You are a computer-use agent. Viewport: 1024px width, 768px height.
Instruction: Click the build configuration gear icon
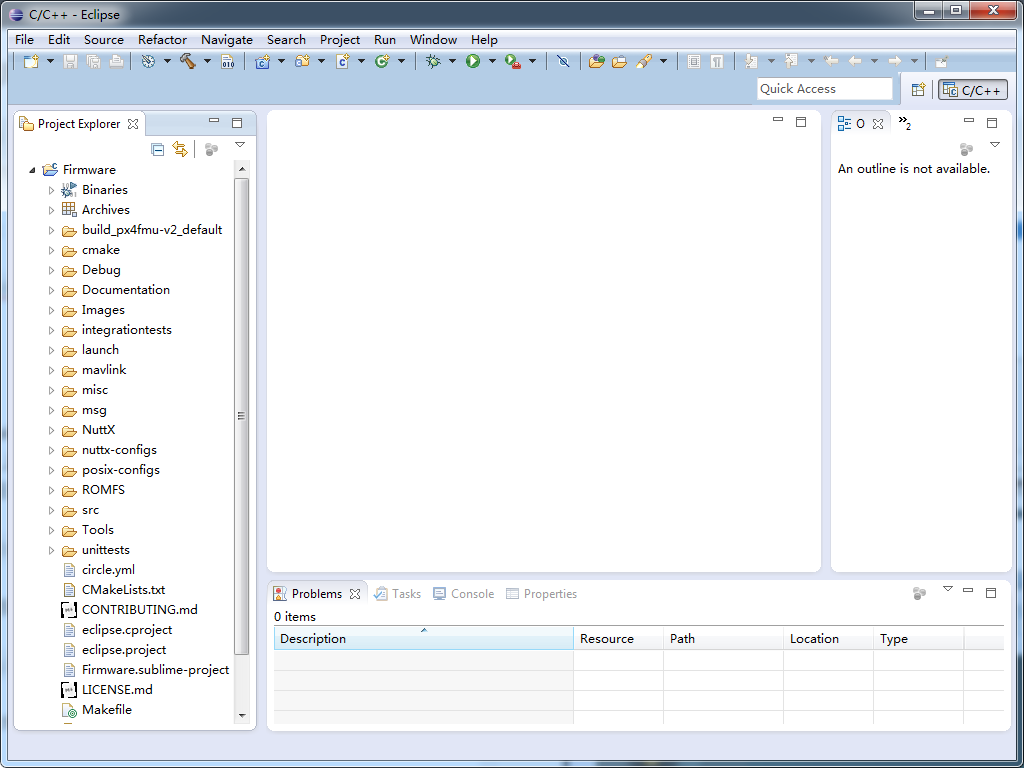point(148,61)
